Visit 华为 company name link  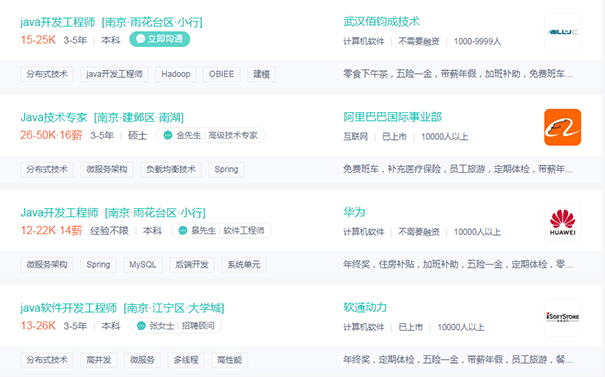pyautogui.click(x=354, y=212)
